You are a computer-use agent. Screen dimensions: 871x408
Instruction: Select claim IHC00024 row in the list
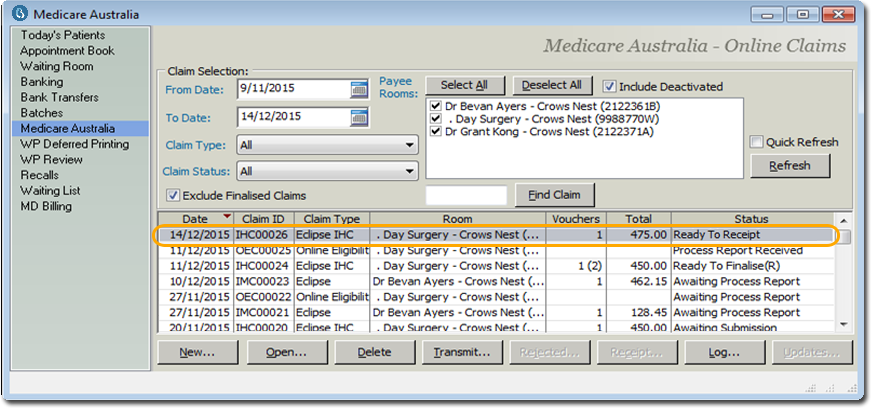(x=262, y=266)
